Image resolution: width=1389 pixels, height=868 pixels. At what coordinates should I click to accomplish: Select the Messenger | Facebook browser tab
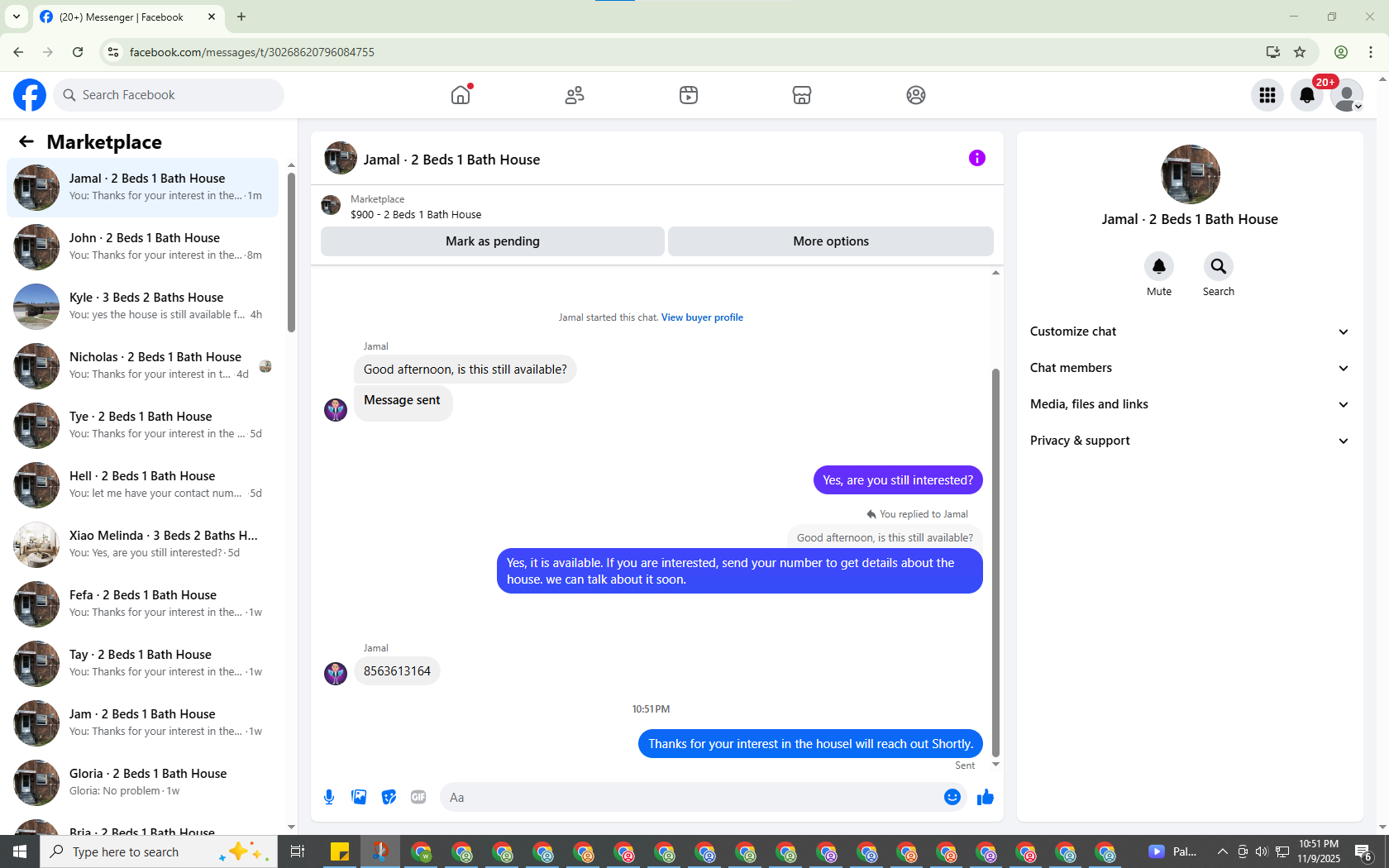click(x=128, y=17)
